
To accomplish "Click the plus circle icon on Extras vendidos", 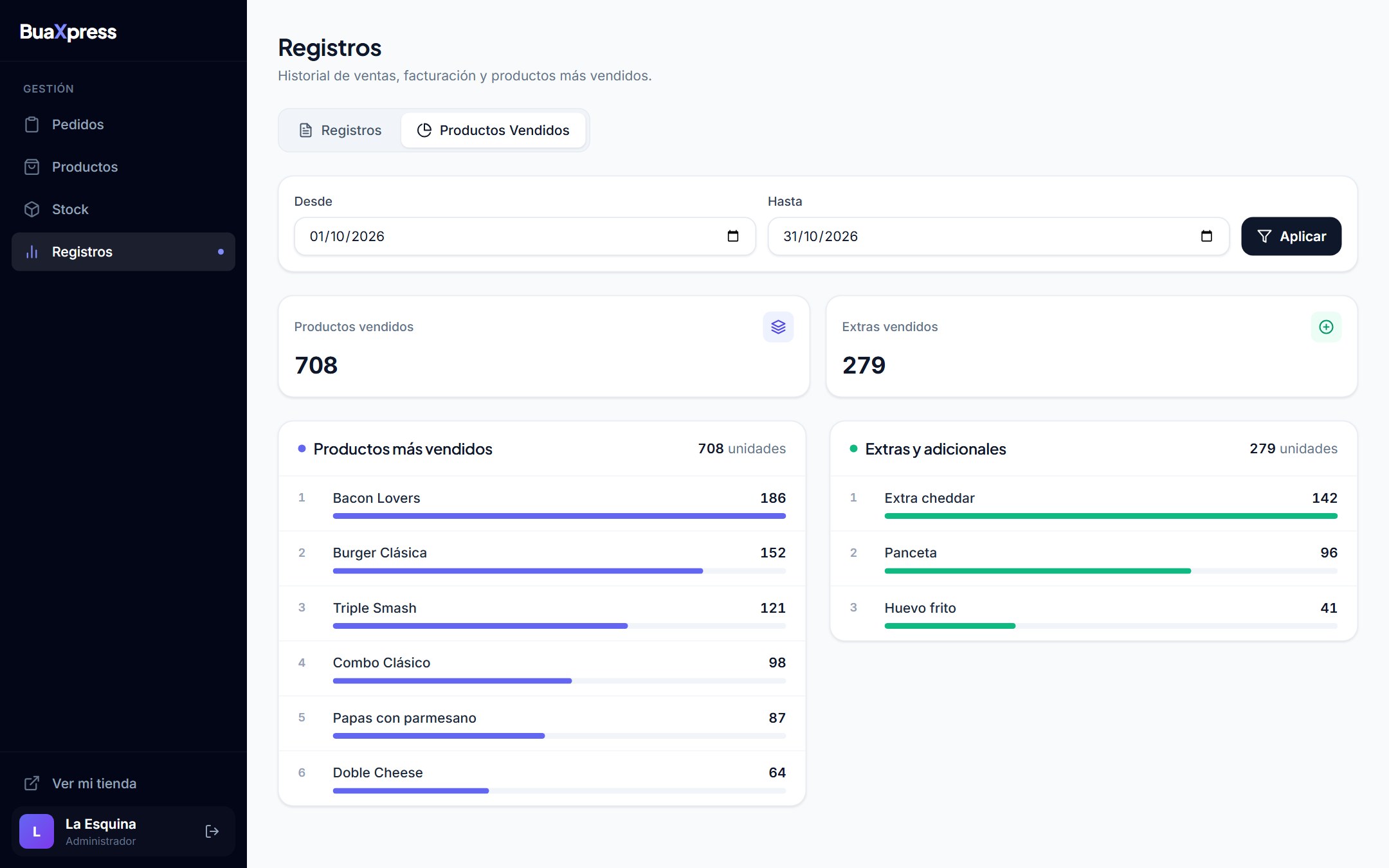I will tap(1326, 327).
